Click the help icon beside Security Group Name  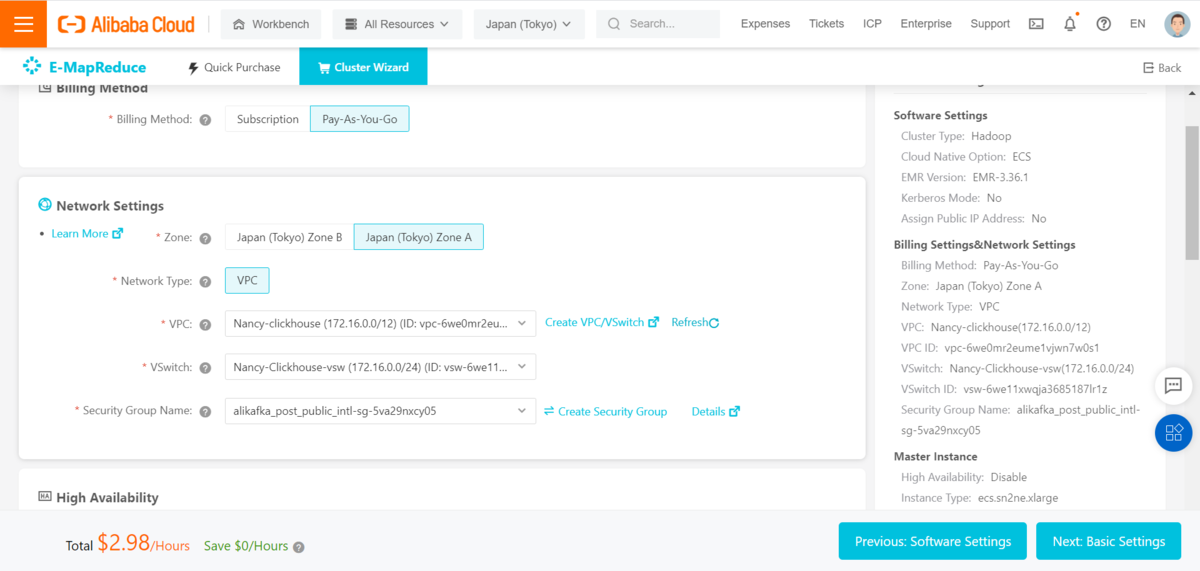coord(205,412)
